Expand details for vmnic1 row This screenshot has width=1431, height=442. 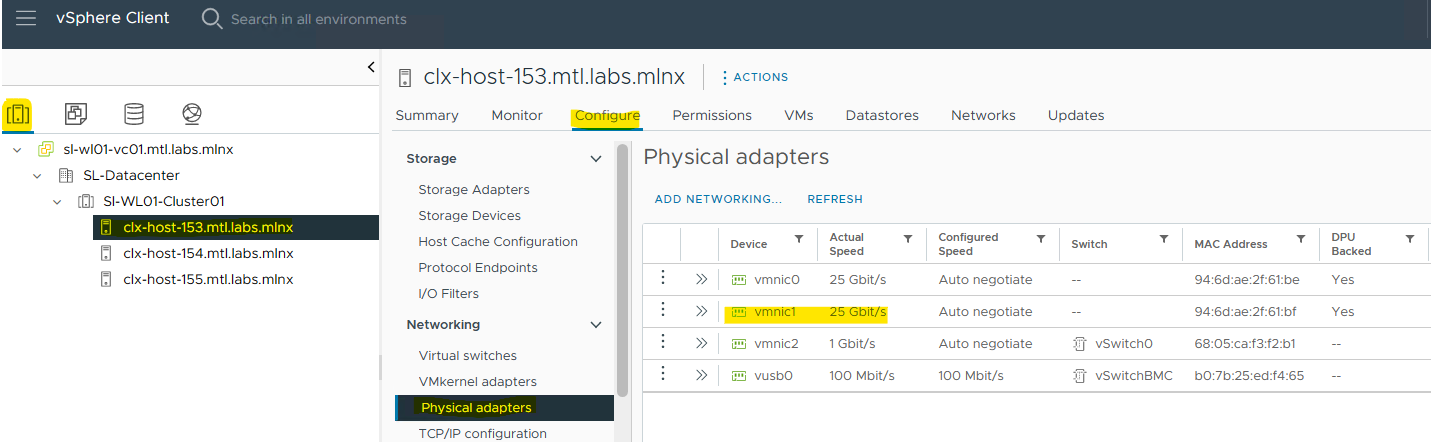pyautogui.click(x=701, y=311)
